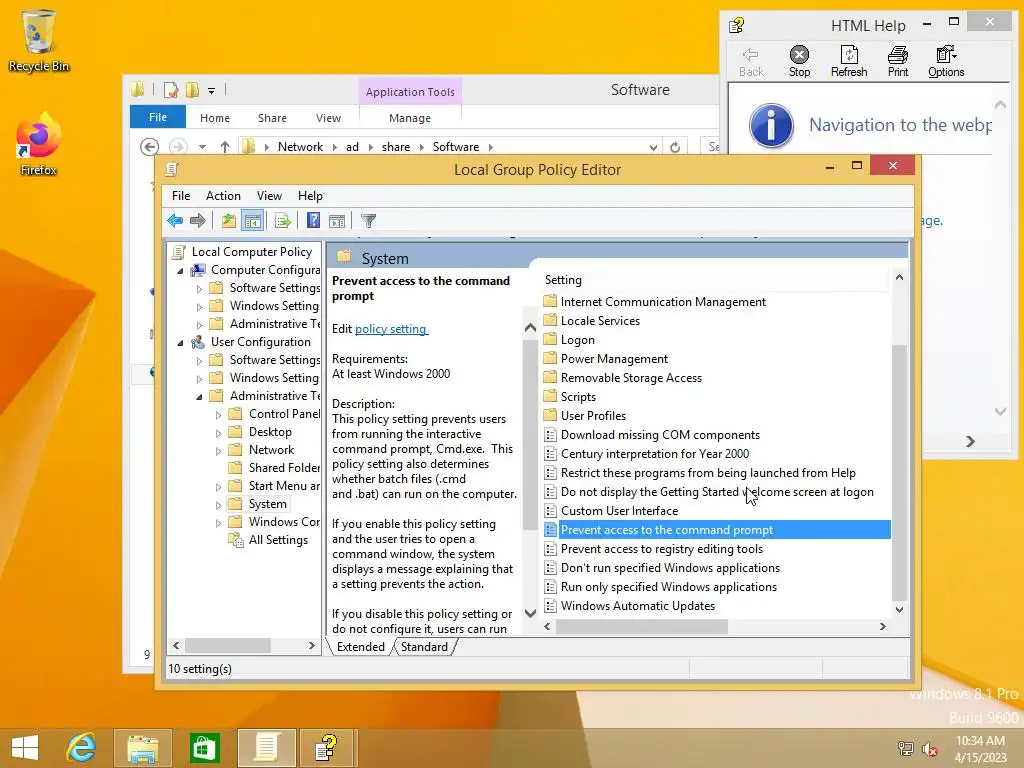Collapse User Administrative Templates node
Image resolution: width=1024 pixels, height=768 pixels.
199,396
